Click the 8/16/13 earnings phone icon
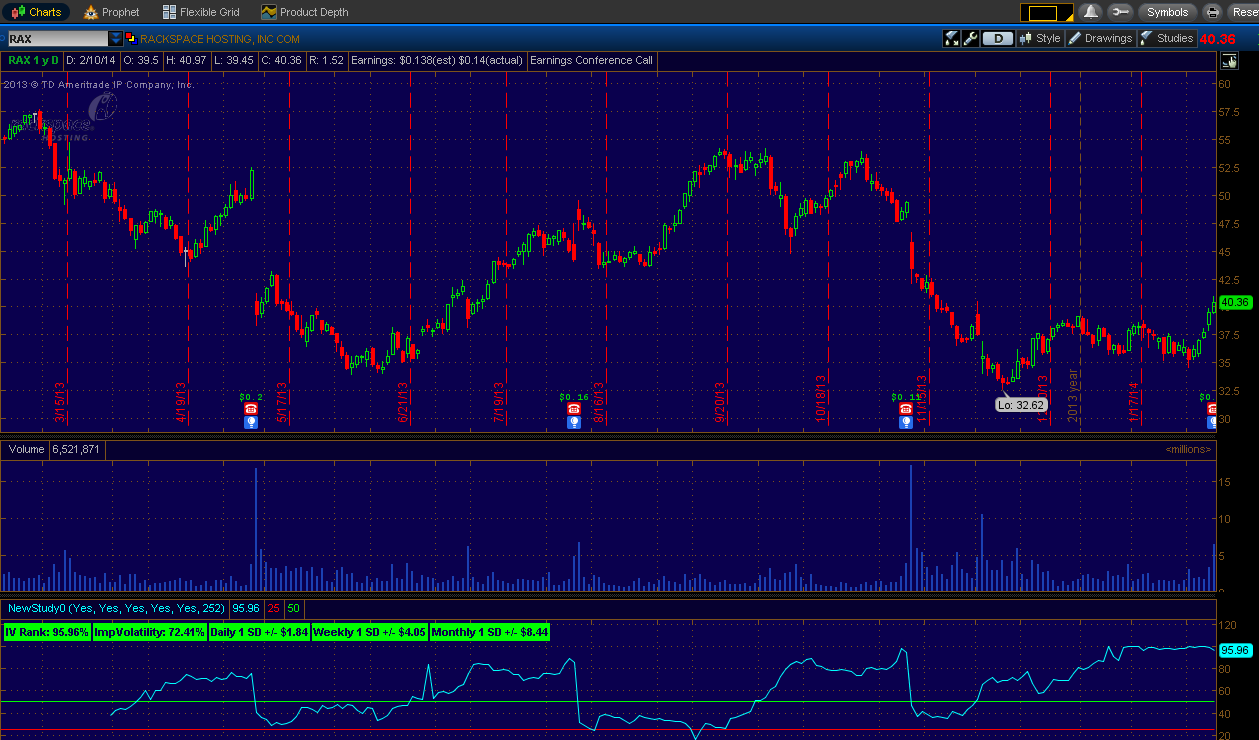Viewport: 1259px width, 740px height. click(x=574, y=409)
